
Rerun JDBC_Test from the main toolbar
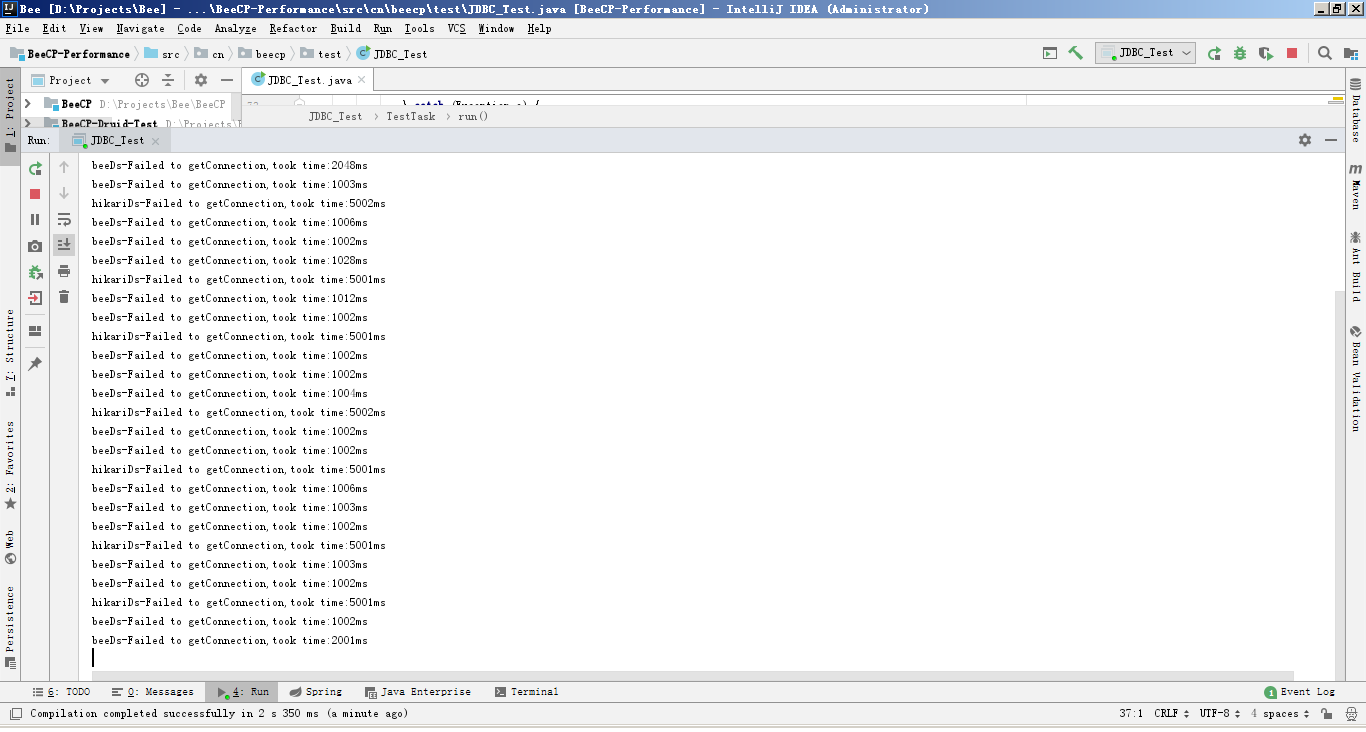coord(1214,54)
